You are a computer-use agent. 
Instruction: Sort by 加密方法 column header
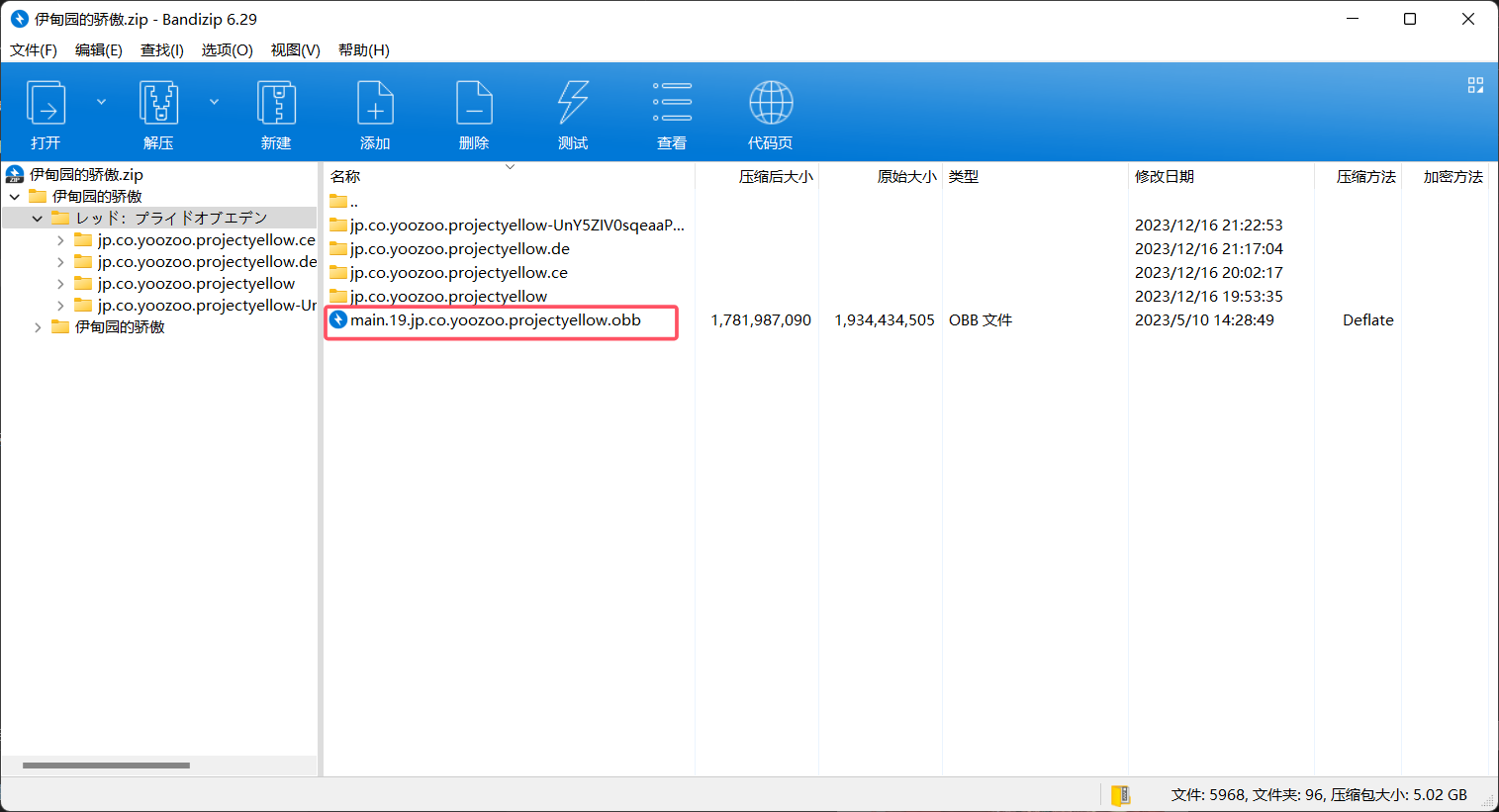(x=1446, y=177)
